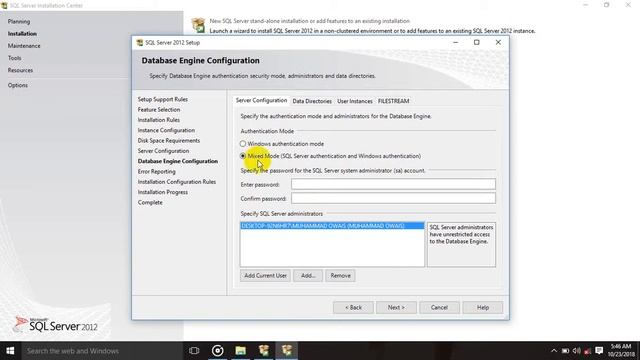Open Maintenance in Installation Center
640x360 pixels.
[24, 46]
